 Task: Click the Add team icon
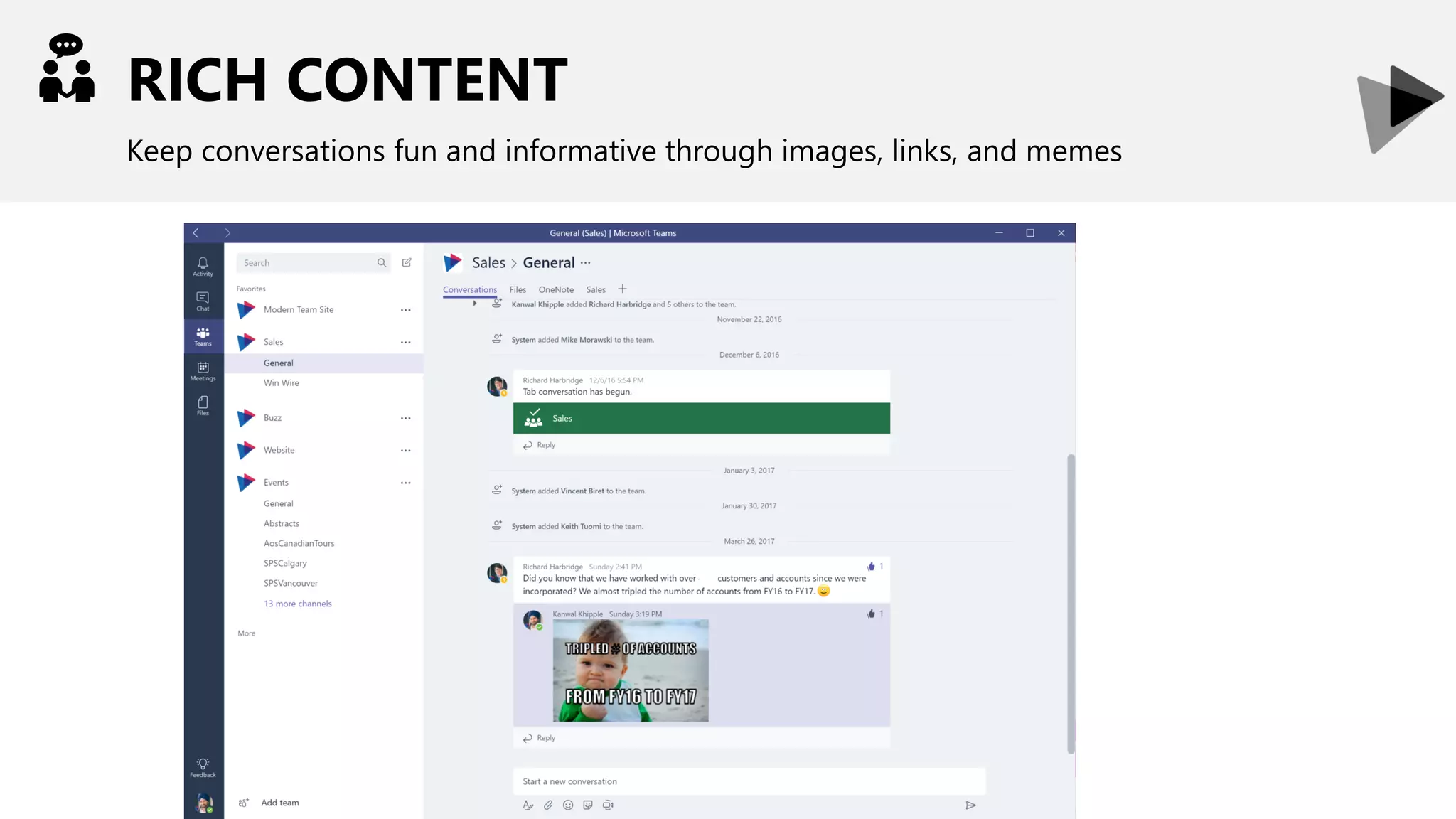tap(243, 803)
